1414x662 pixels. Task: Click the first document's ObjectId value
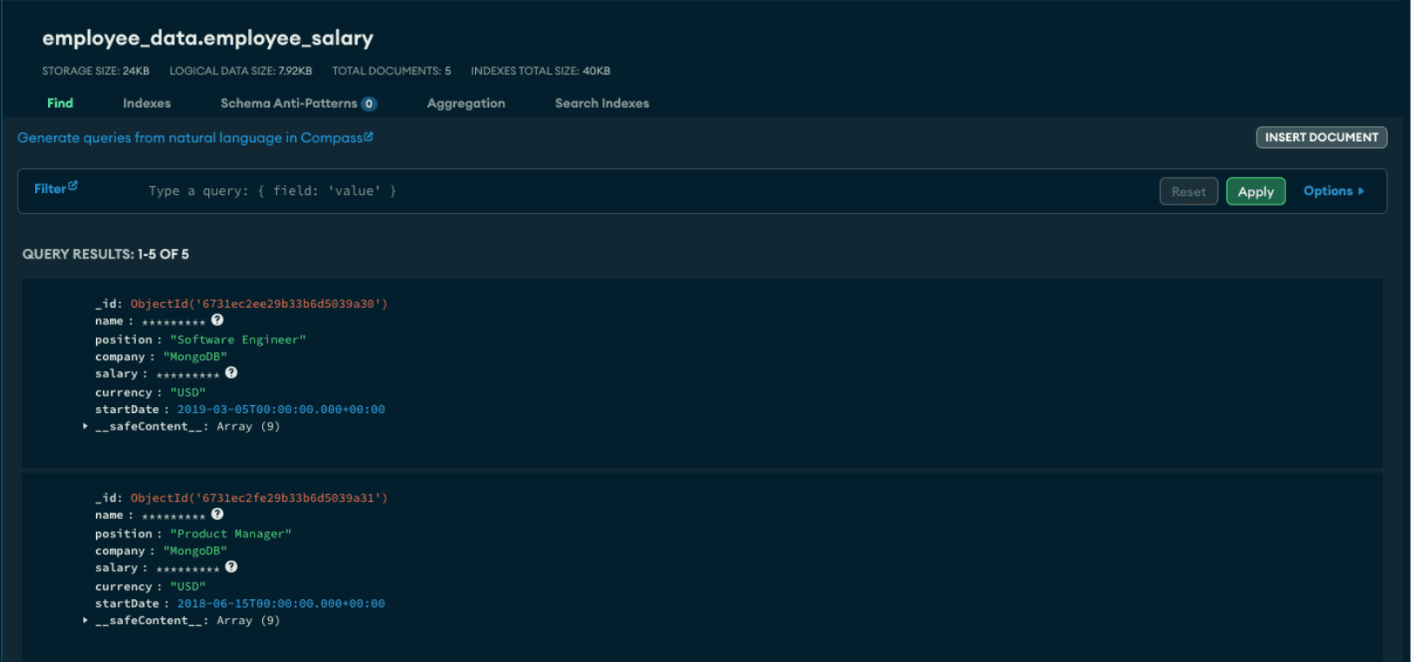(258, 304)
